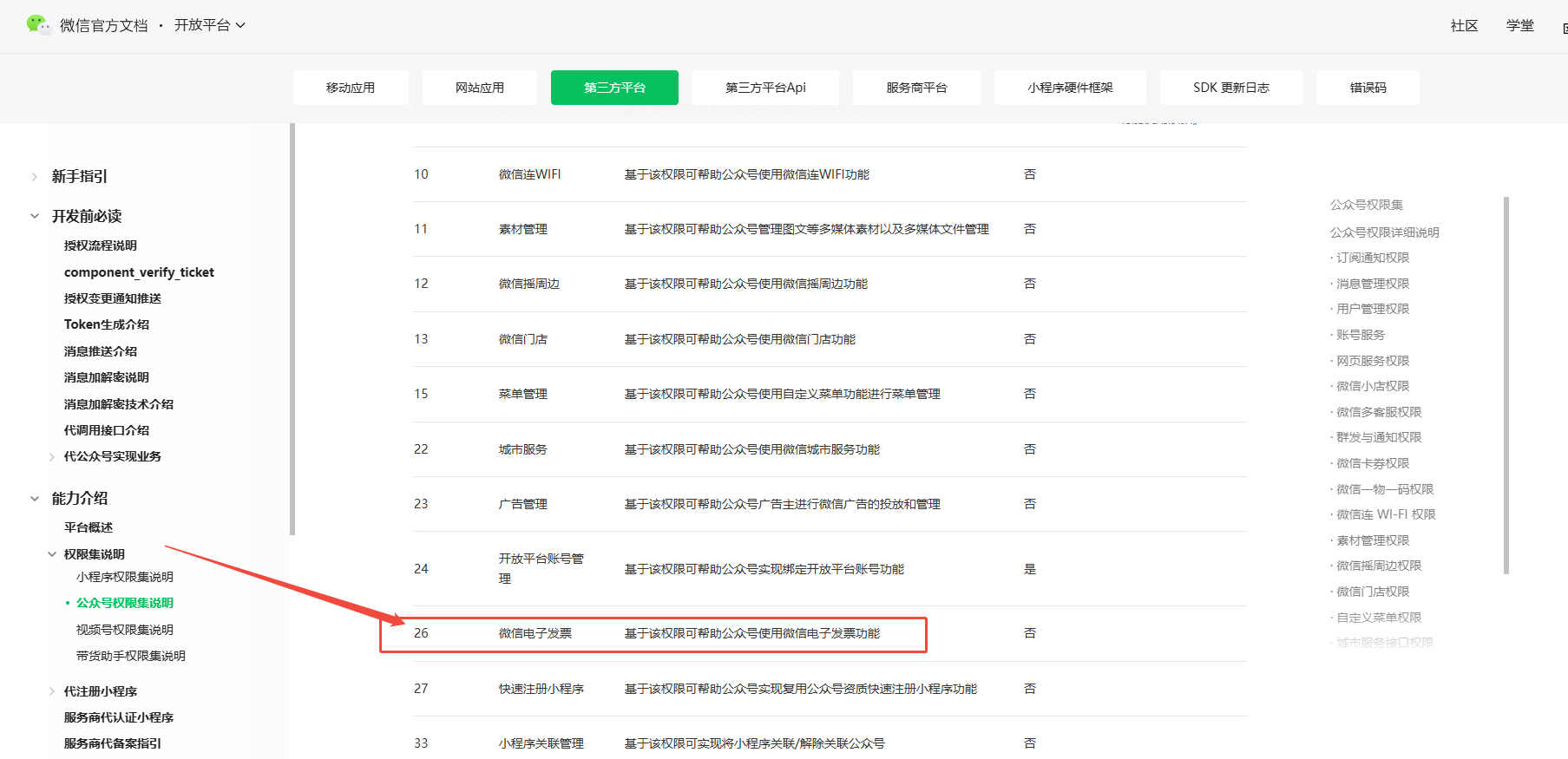Jump to 微信门店权限 anchor
Image resolution: width=1568 pixels, height=759 pixels.
[x=1373, y=592]
